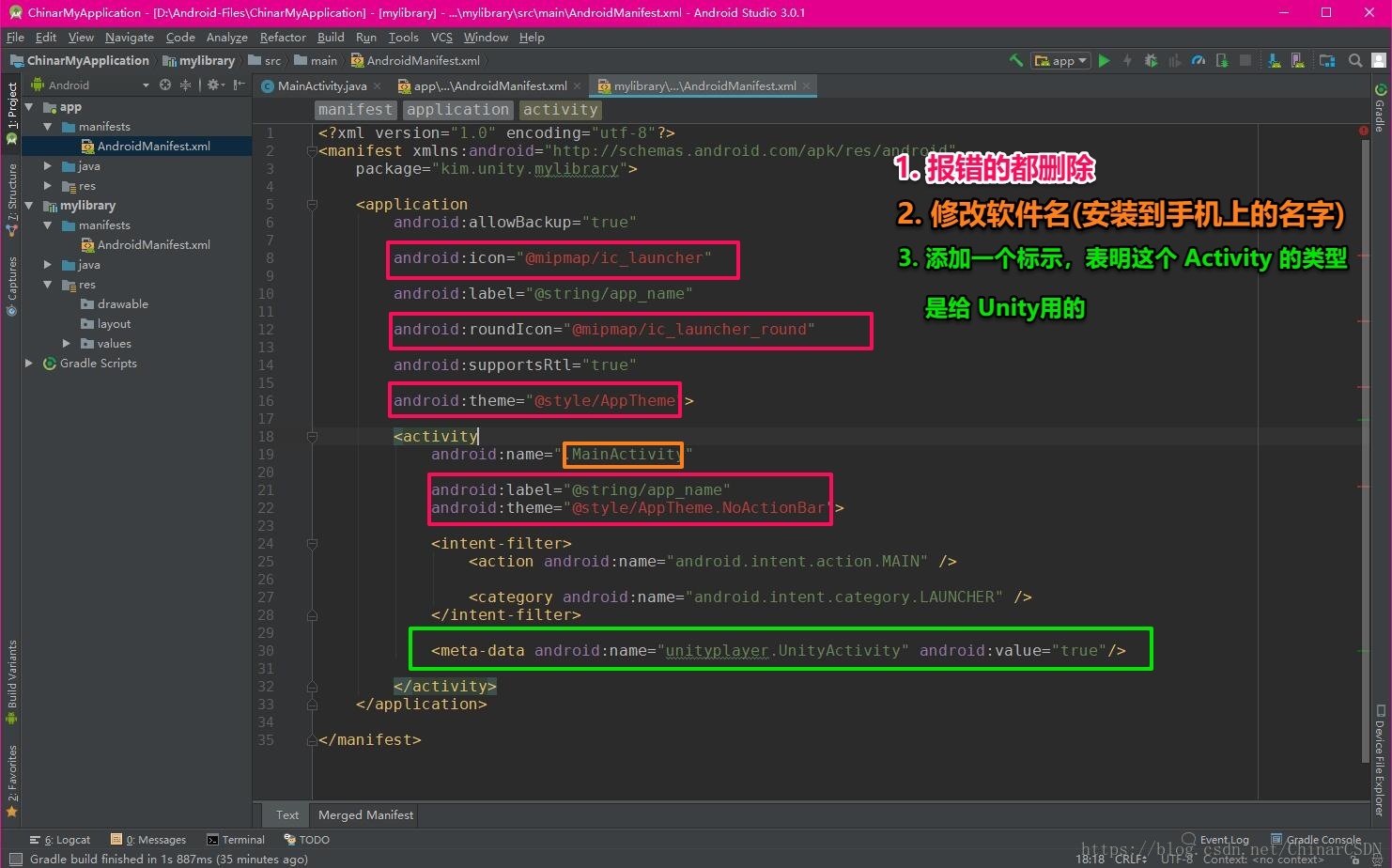Viewport: 1392px width, 868px height.
Task: Click the tool windows toggle in bottom-left corner
Action: pyautogui.click(x=14, y=859)
